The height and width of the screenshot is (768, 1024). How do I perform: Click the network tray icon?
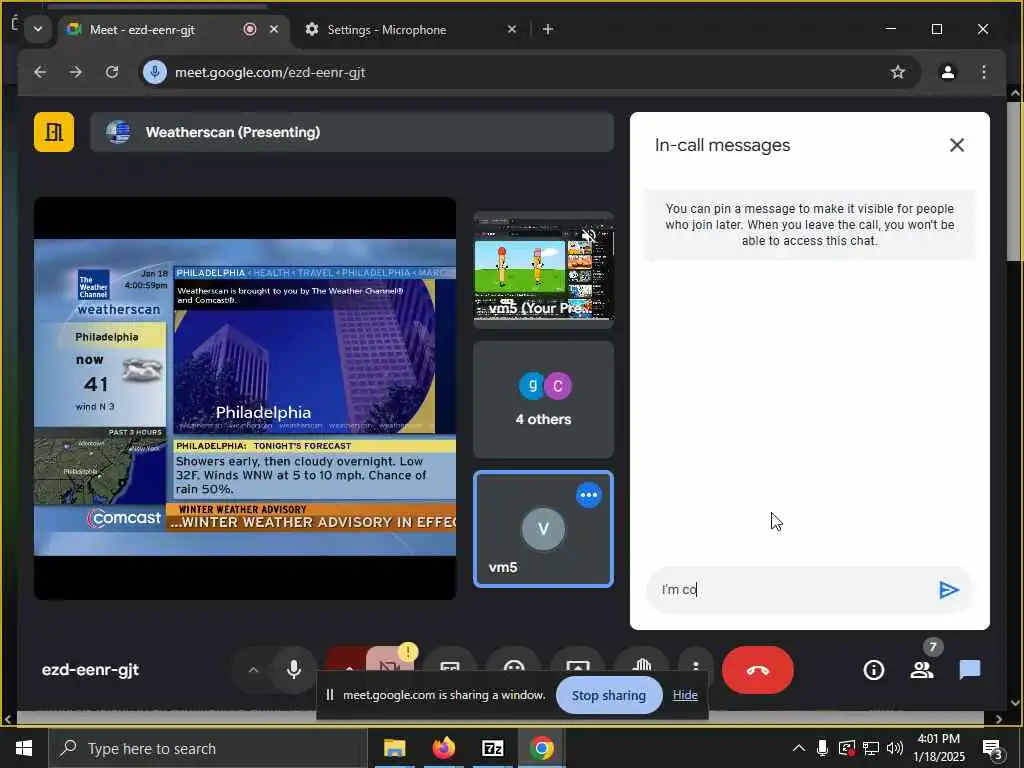pos(871,748)
